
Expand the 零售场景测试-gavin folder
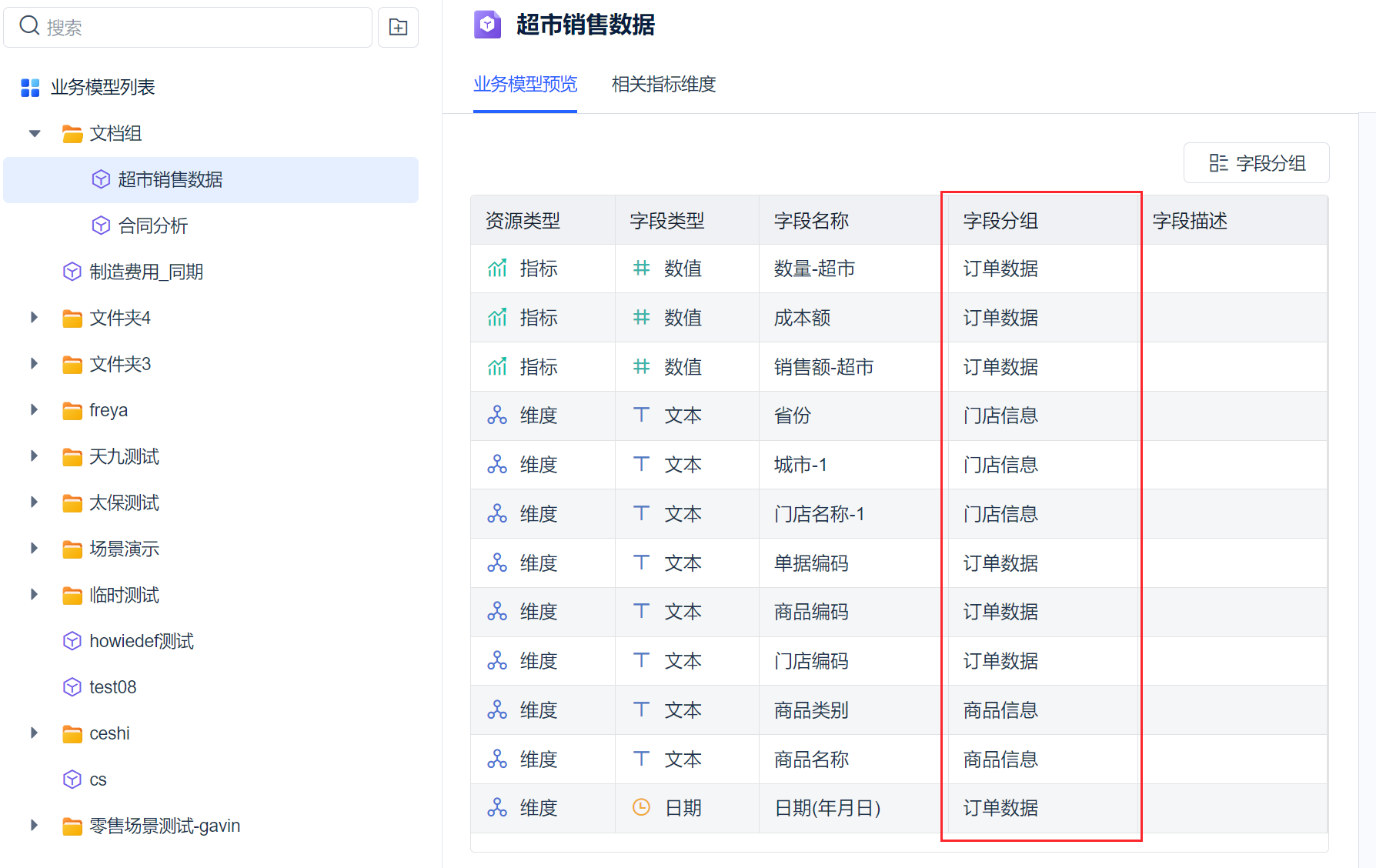pyautogui.click(x=34, y=825)
